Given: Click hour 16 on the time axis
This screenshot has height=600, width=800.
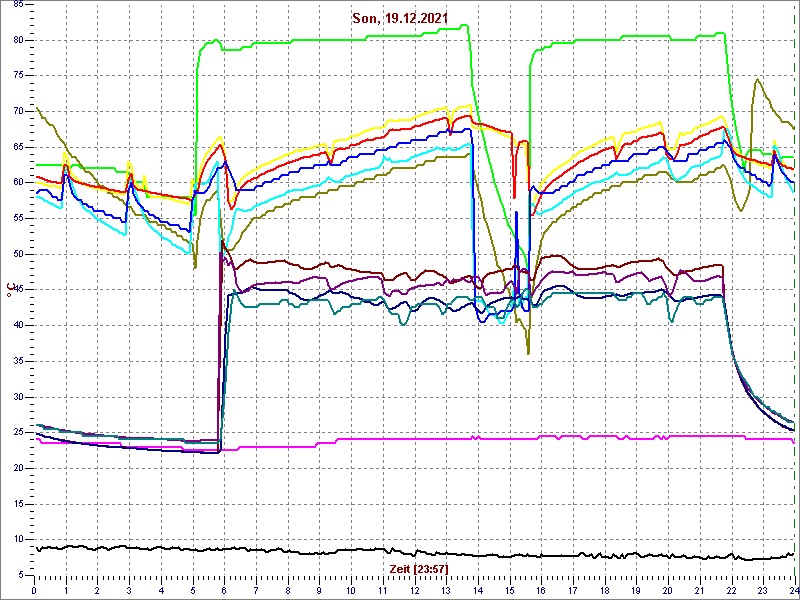Looking at the screenshot, I should point(541,589).
